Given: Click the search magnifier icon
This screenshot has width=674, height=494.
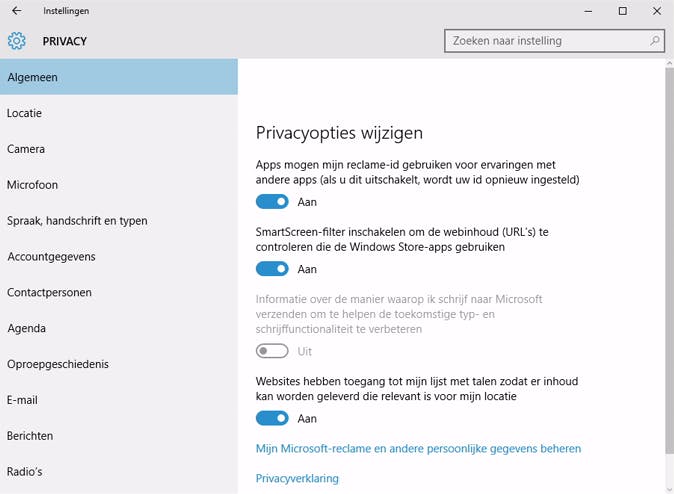Looking at the screenshot, I should [x=655, y=41].
